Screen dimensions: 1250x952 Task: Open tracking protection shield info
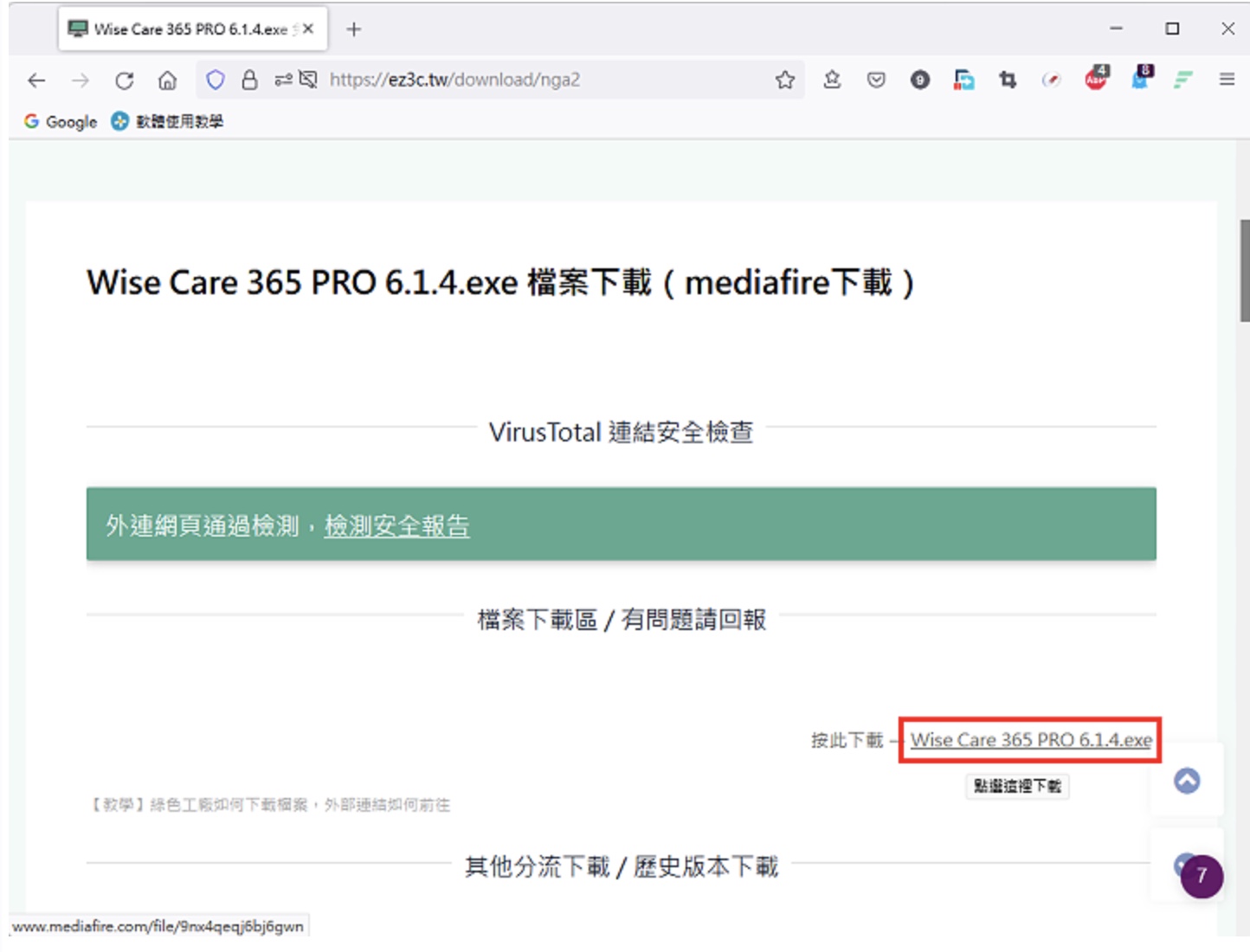pos(216,80)
